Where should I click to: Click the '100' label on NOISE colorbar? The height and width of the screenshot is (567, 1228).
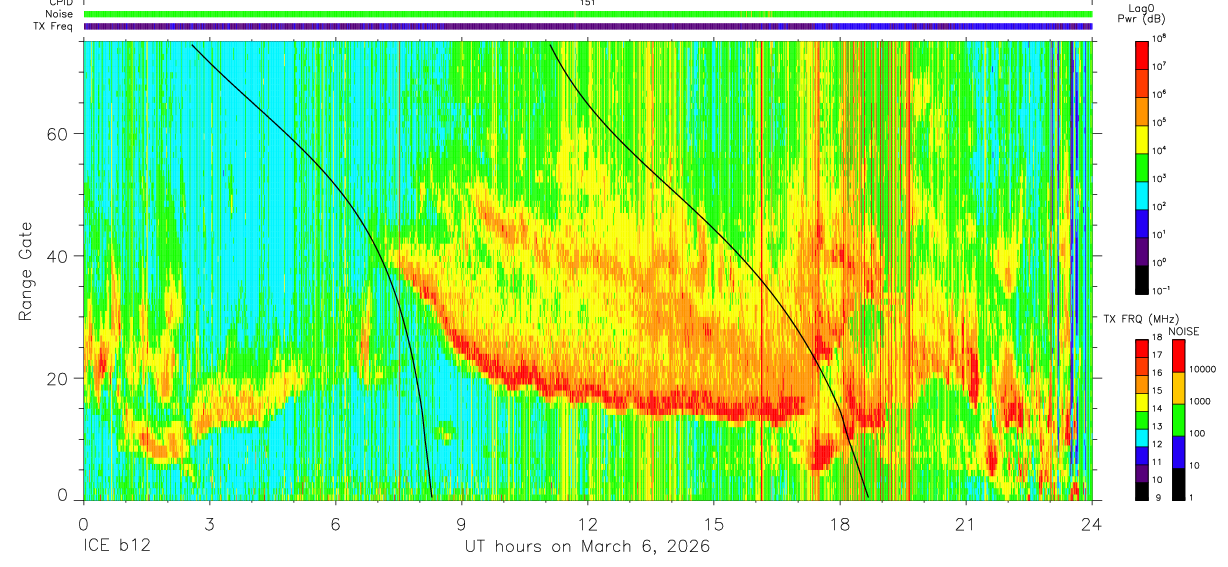pyautogui.click(x=1199, y=433)
